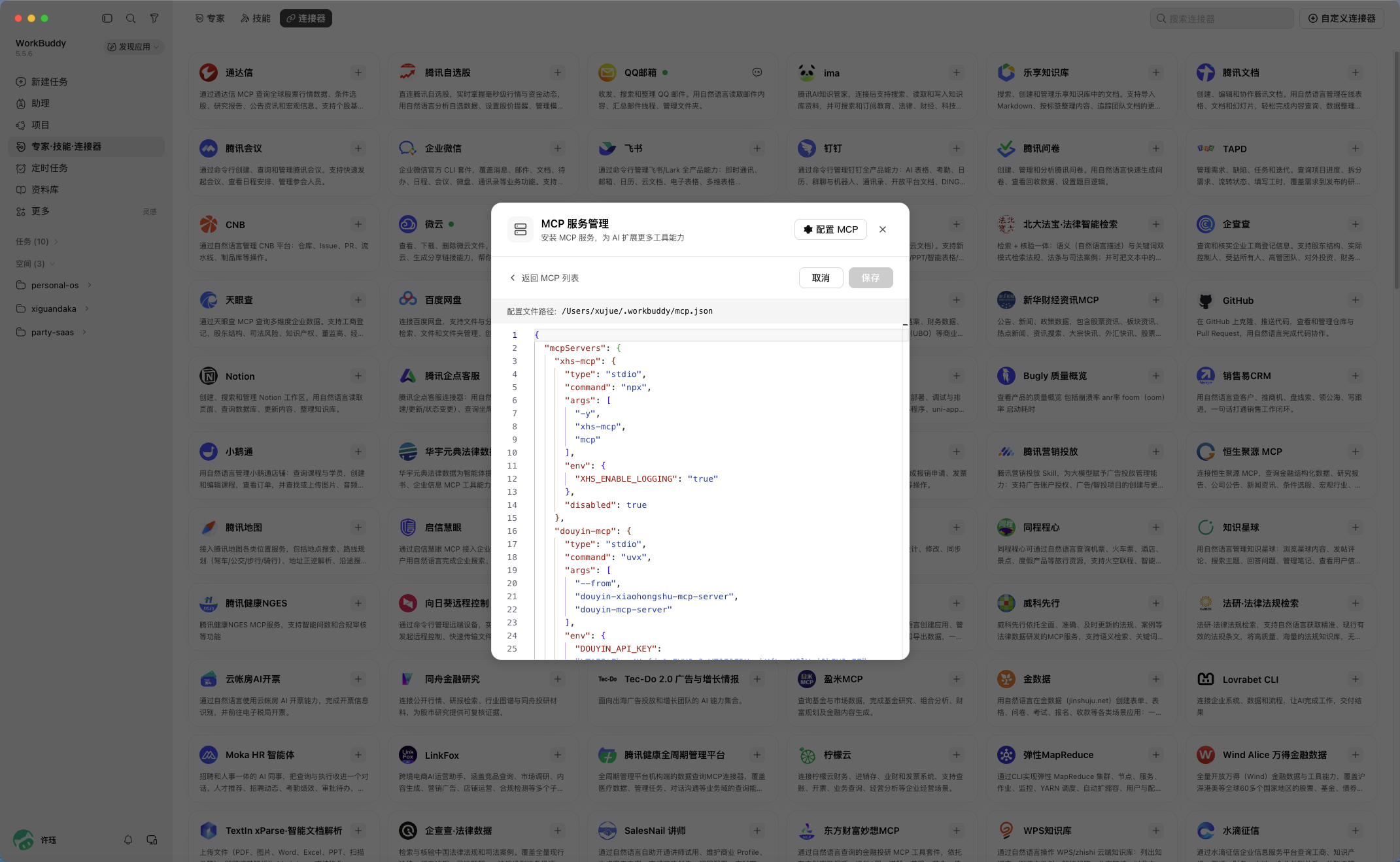
Task: Click the 保存 button
Action: point(870,278)
